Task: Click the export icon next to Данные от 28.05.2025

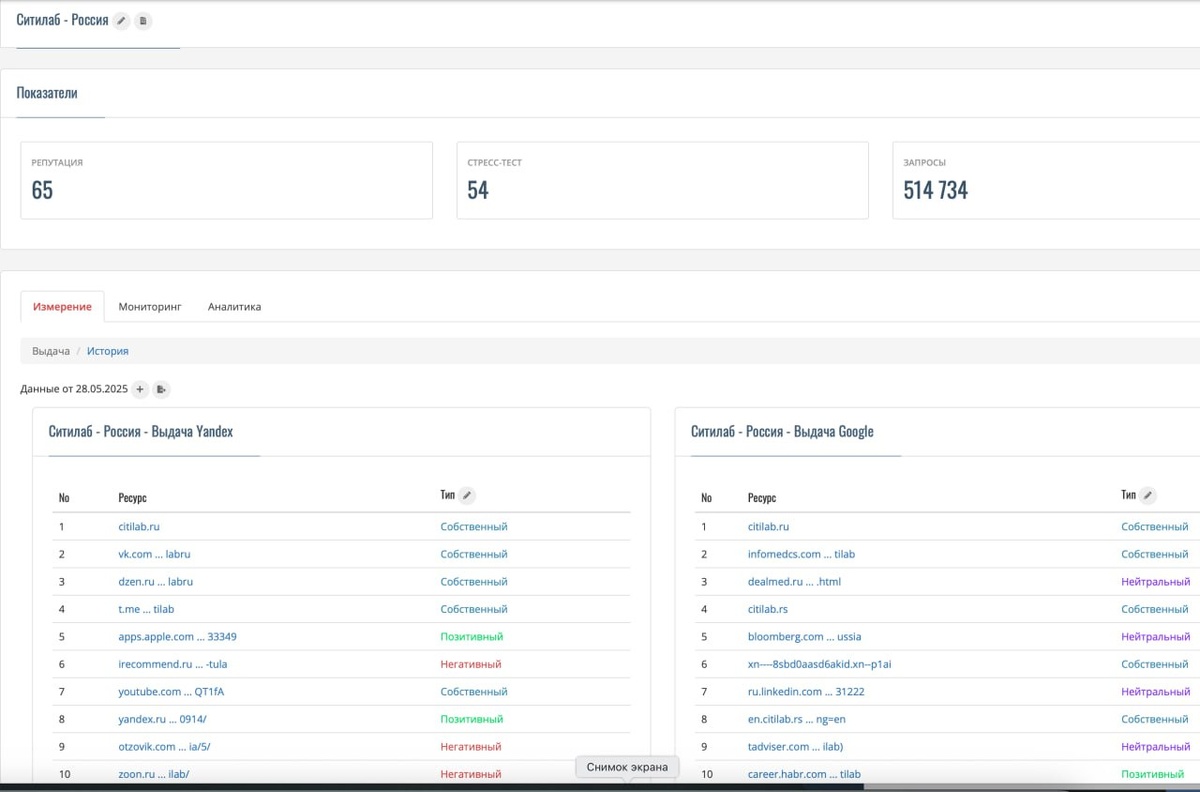Action: [162, 389]
